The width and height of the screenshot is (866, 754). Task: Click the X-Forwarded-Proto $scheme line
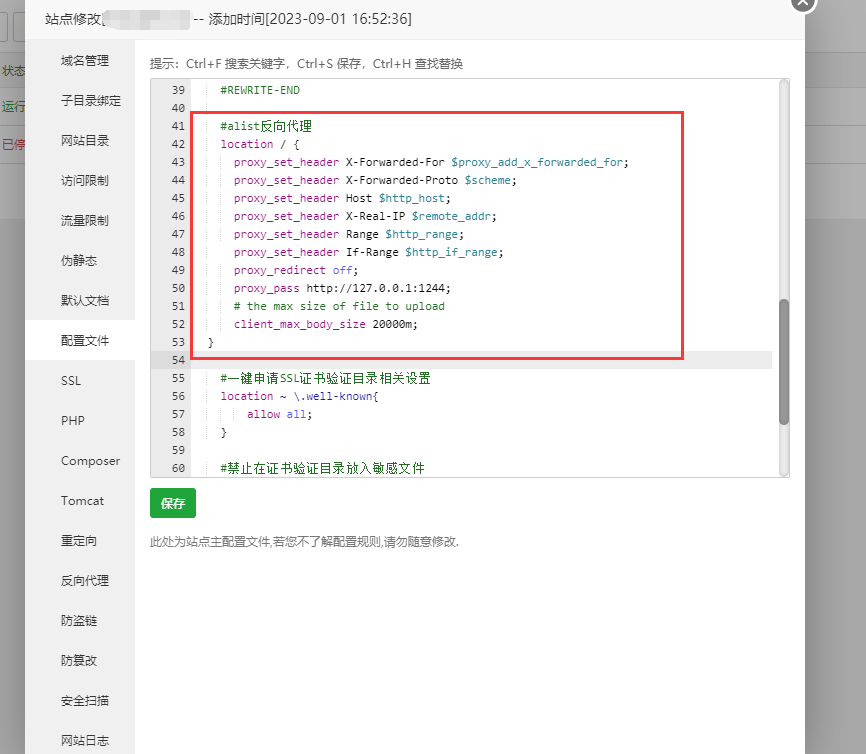375,180
